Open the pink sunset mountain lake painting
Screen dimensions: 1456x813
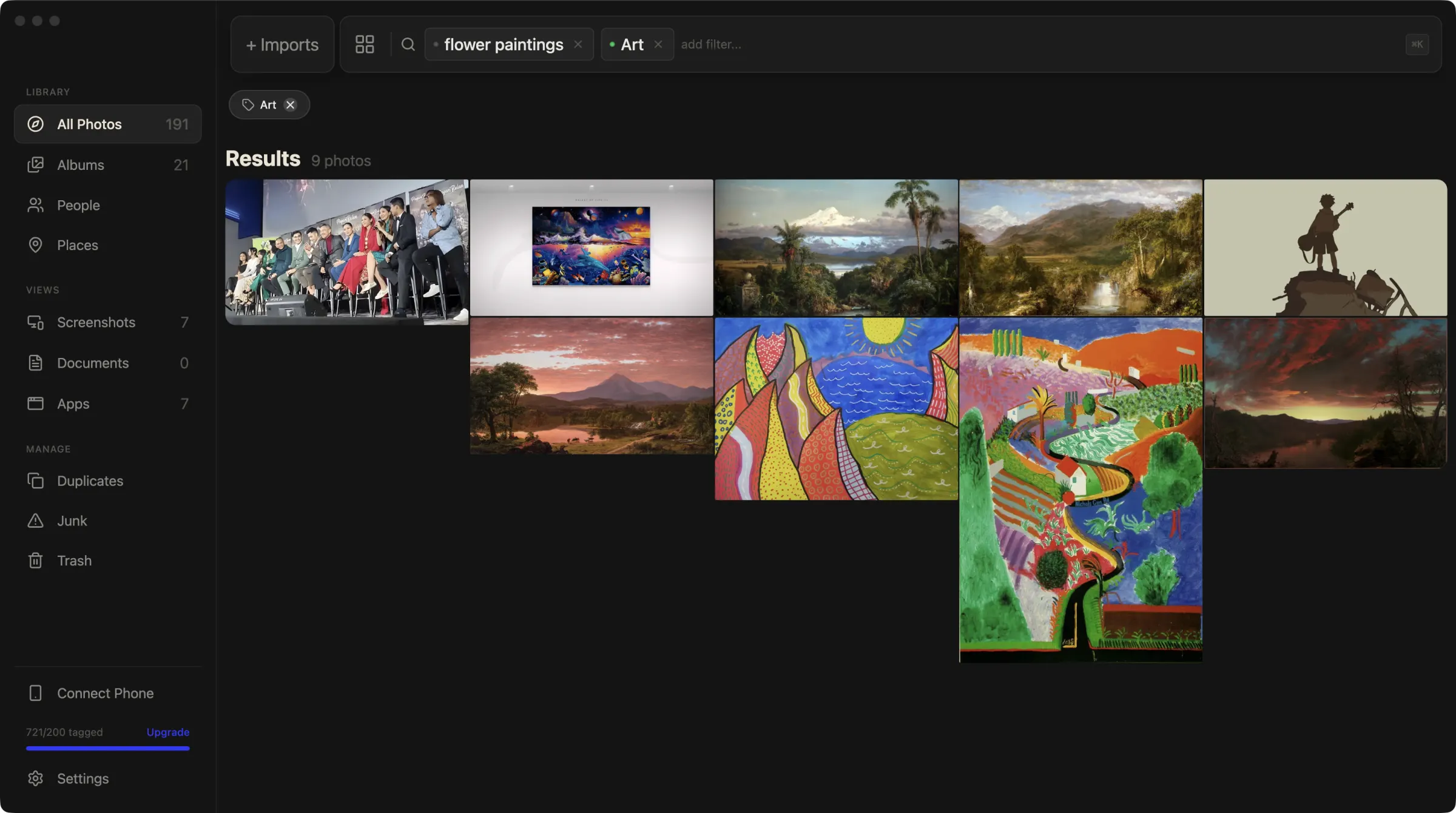591,386
